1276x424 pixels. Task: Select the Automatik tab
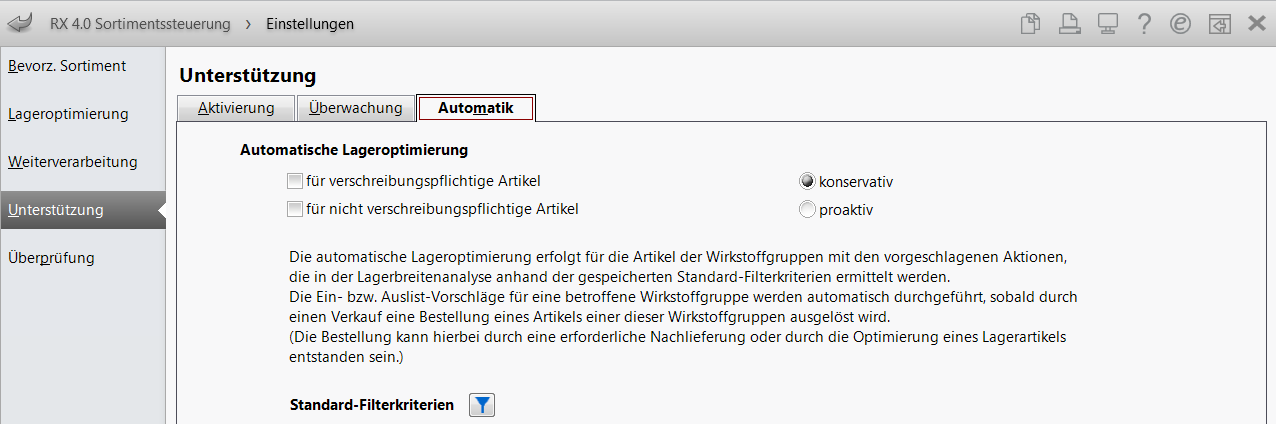(x=476, y=108)
